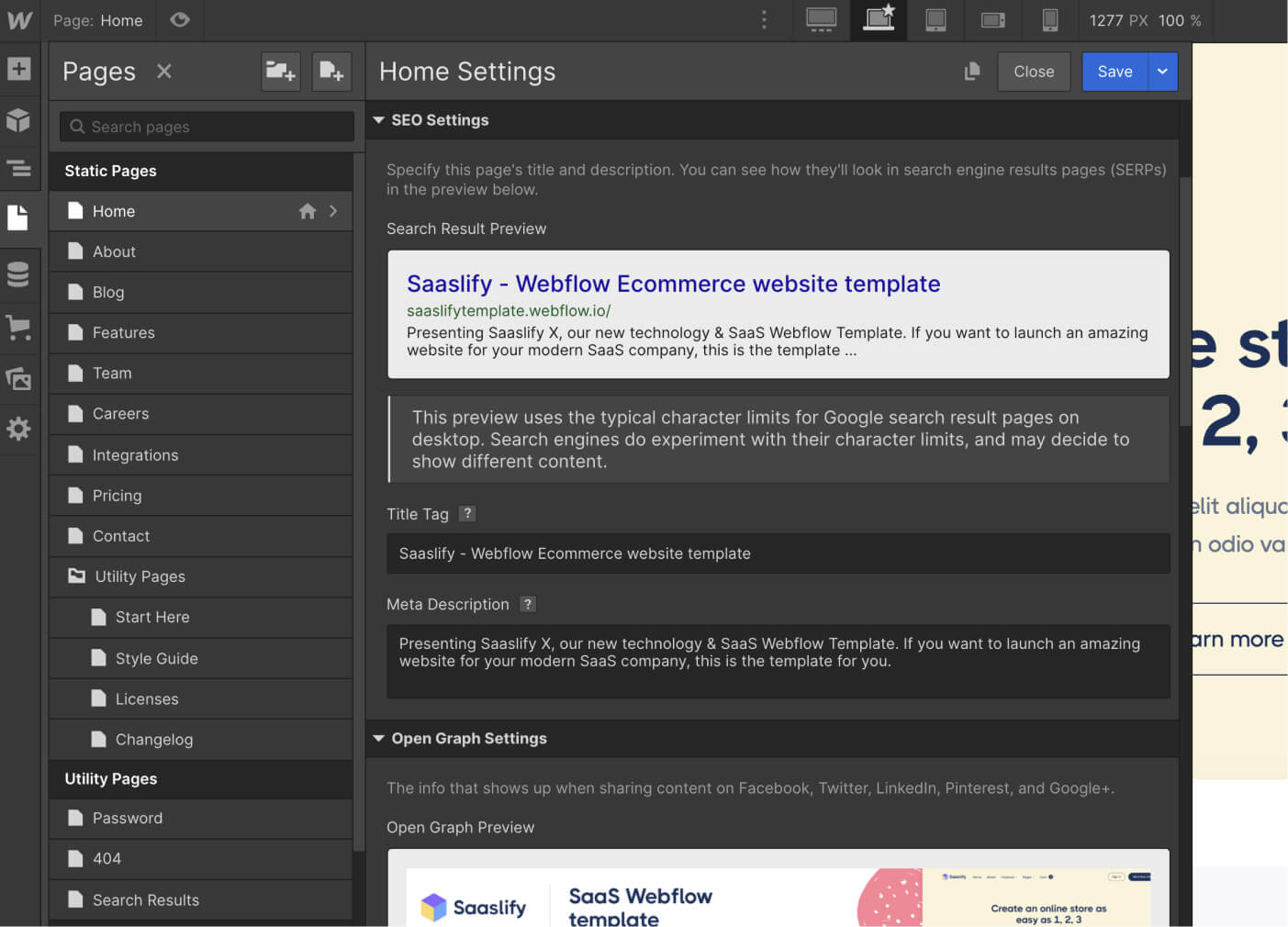Enable mobile landscape breakpoint
This screenshot has height=927, width=1288.
tap(992, 19)
